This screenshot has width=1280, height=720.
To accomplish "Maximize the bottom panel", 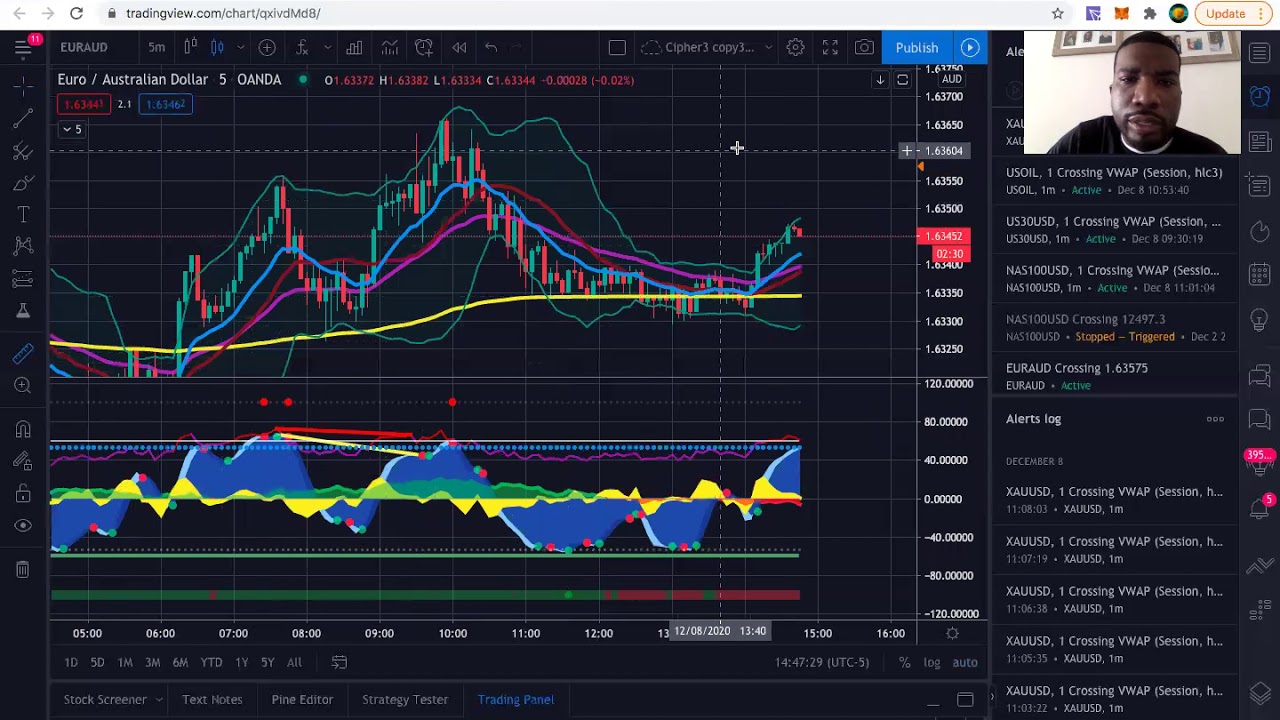I will pos(965,699).
